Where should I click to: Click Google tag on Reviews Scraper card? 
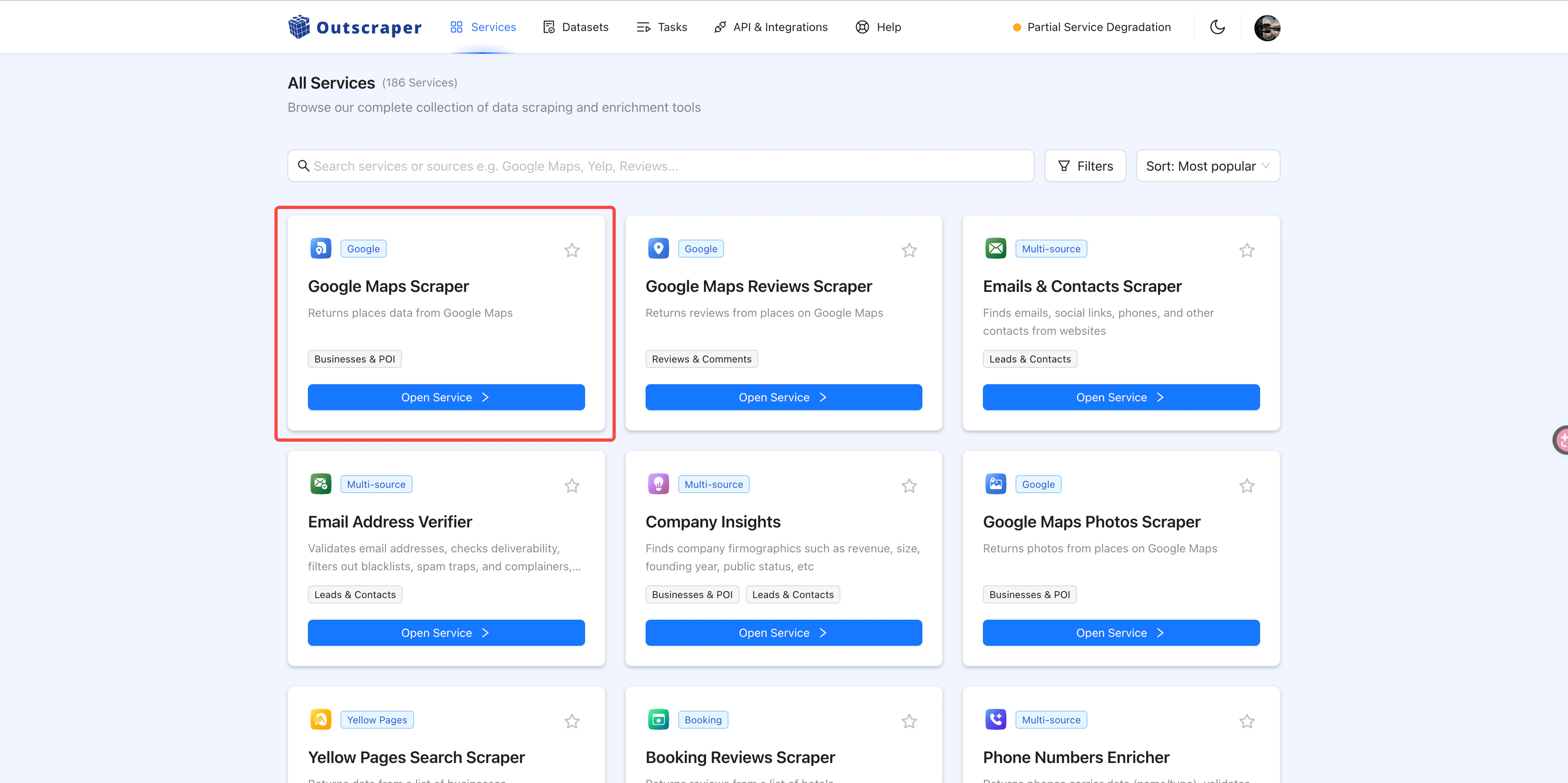[x=701, y=249]
